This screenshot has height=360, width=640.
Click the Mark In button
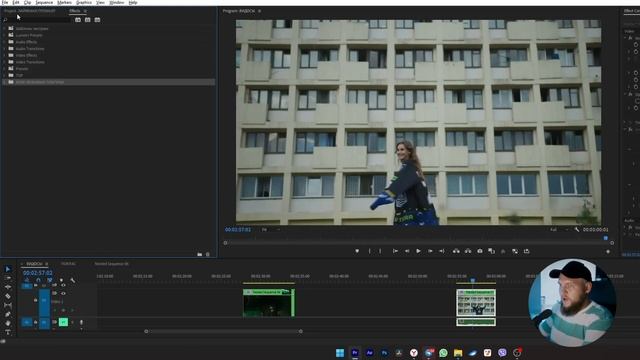click(370, 251)
